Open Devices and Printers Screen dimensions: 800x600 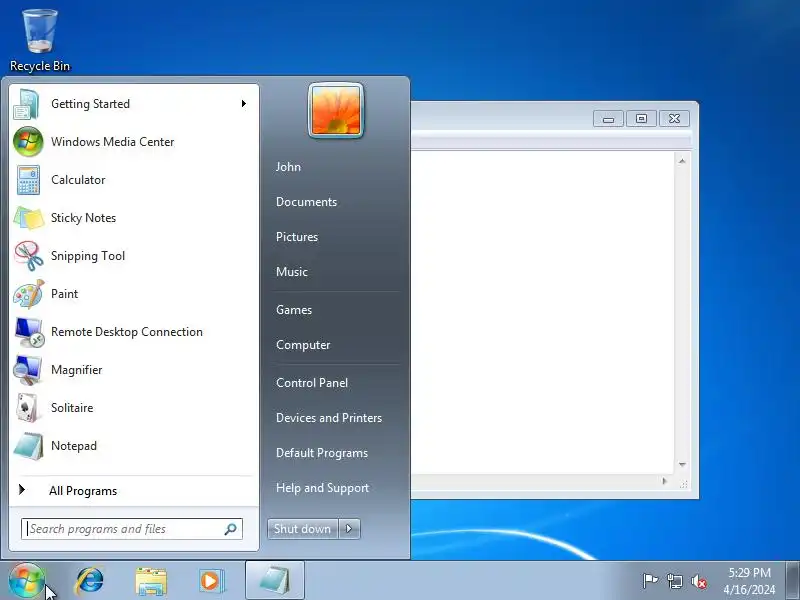pyautogui.click(x=329, y=418)
